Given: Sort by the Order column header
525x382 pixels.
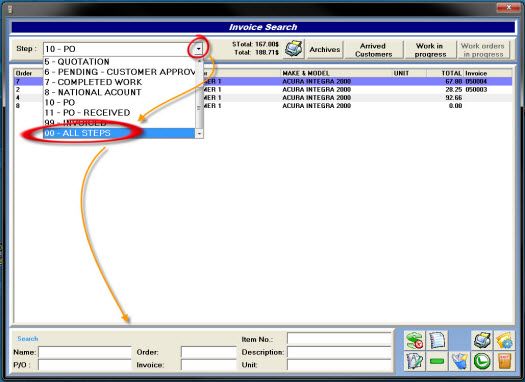Looking at the screenshot, I should pyautogui.click(x=29, y=73).
